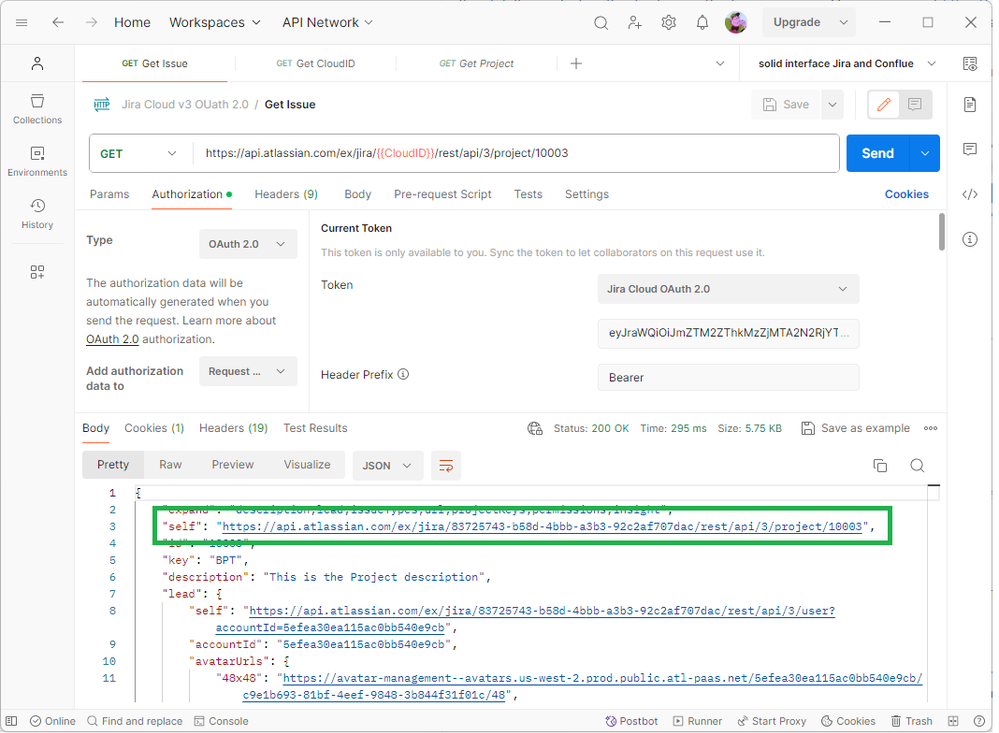Open the Comments icon in right sidebar
Viewport: 999px width, 733px height.
[970, 149]
